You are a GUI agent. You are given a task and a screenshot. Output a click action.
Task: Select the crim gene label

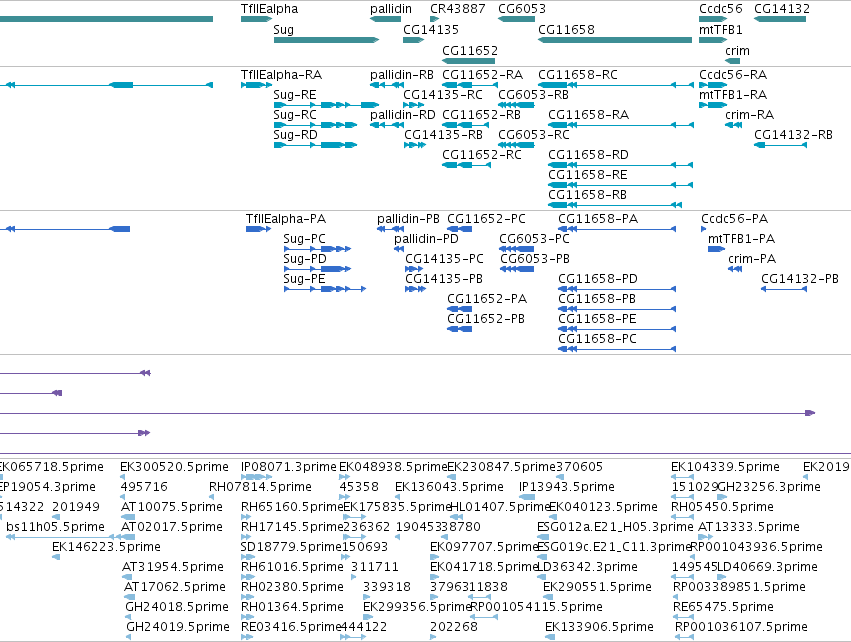pos(738,50)
